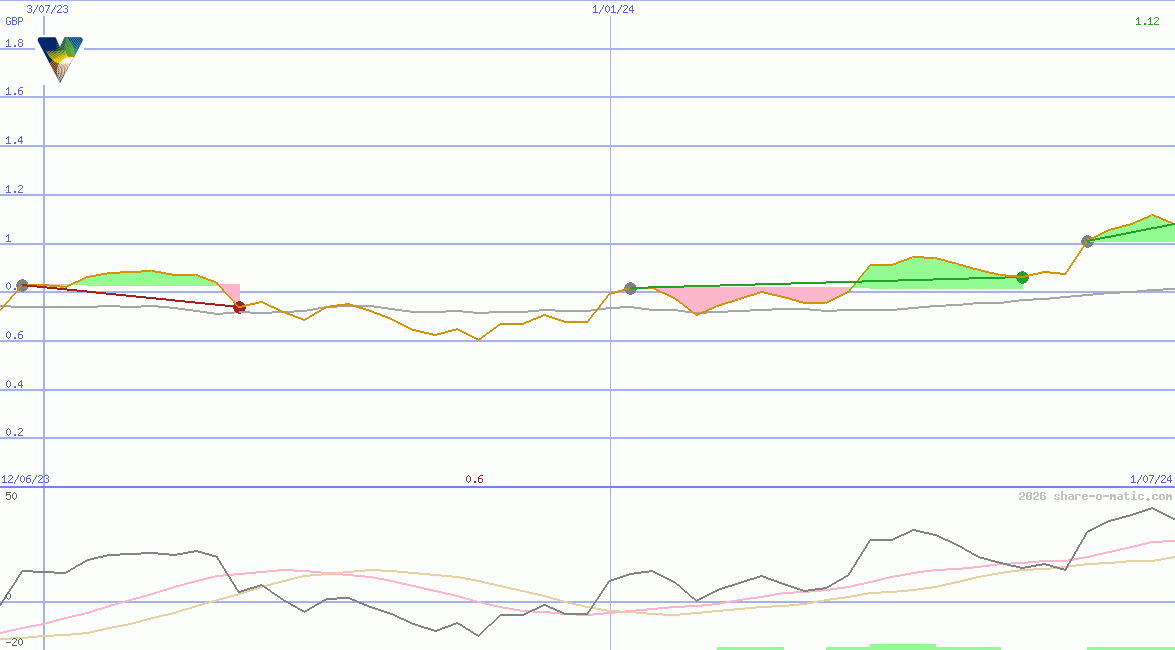Click the green dot ending the long green trend line
The width and height of the screenshot is (1175, 650).
[x=1022, y=278]
